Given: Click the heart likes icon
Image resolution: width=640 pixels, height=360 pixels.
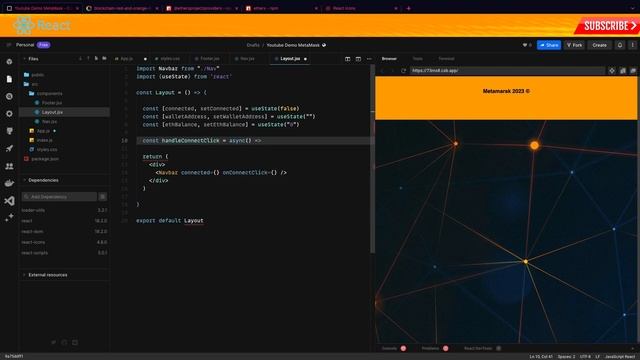Looking at the screenshot, I should [525, 45].
